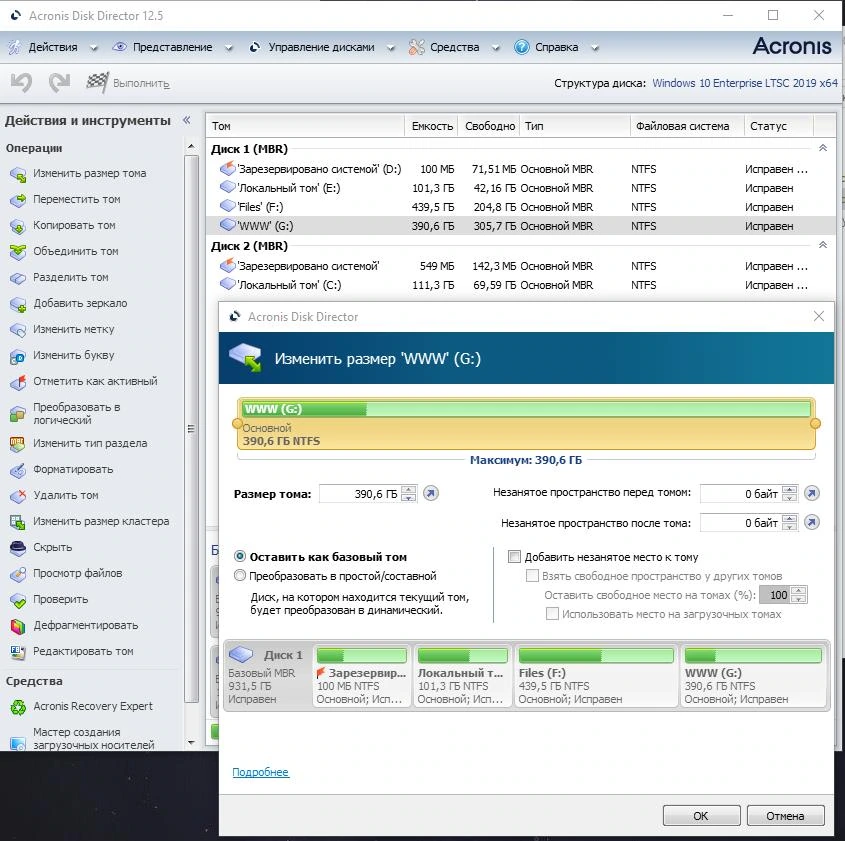Click the Browse files icon
Image resolution: width=845 pixels, height=841 pixels.
pos(18,574)
